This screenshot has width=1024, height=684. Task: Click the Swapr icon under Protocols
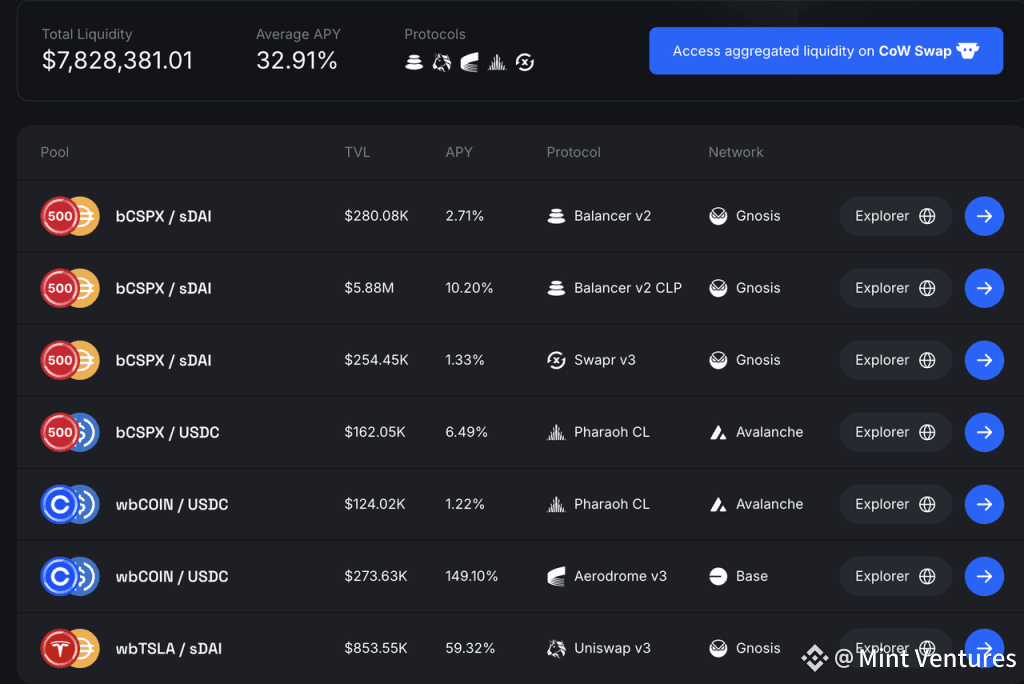[525, 63]
